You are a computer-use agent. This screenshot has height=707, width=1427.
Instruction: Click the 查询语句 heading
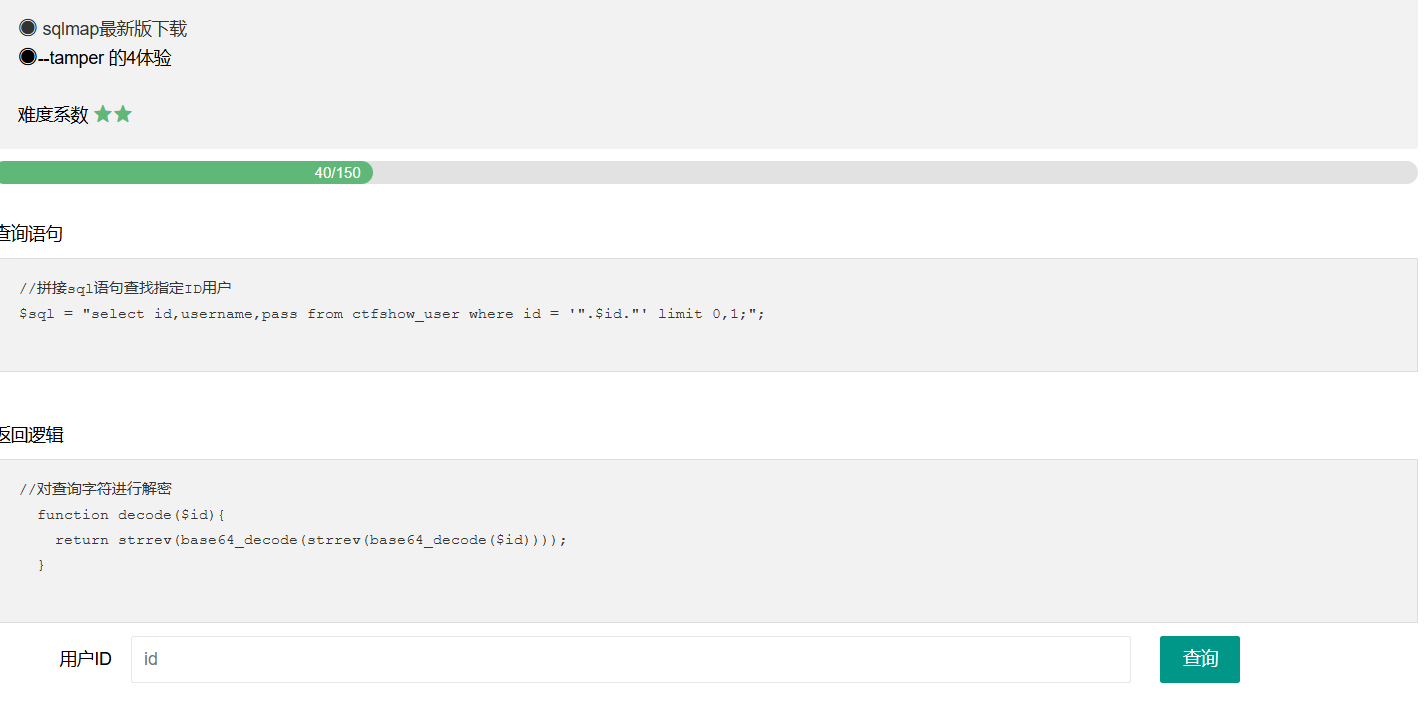click(32, 234)
